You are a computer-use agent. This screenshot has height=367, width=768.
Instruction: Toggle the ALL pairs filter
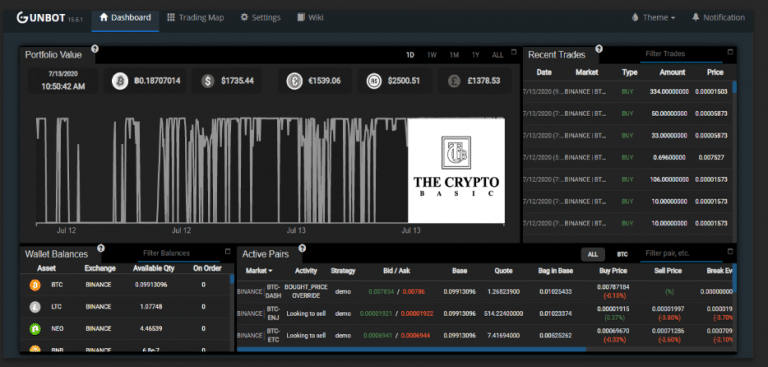coord(593,254)
